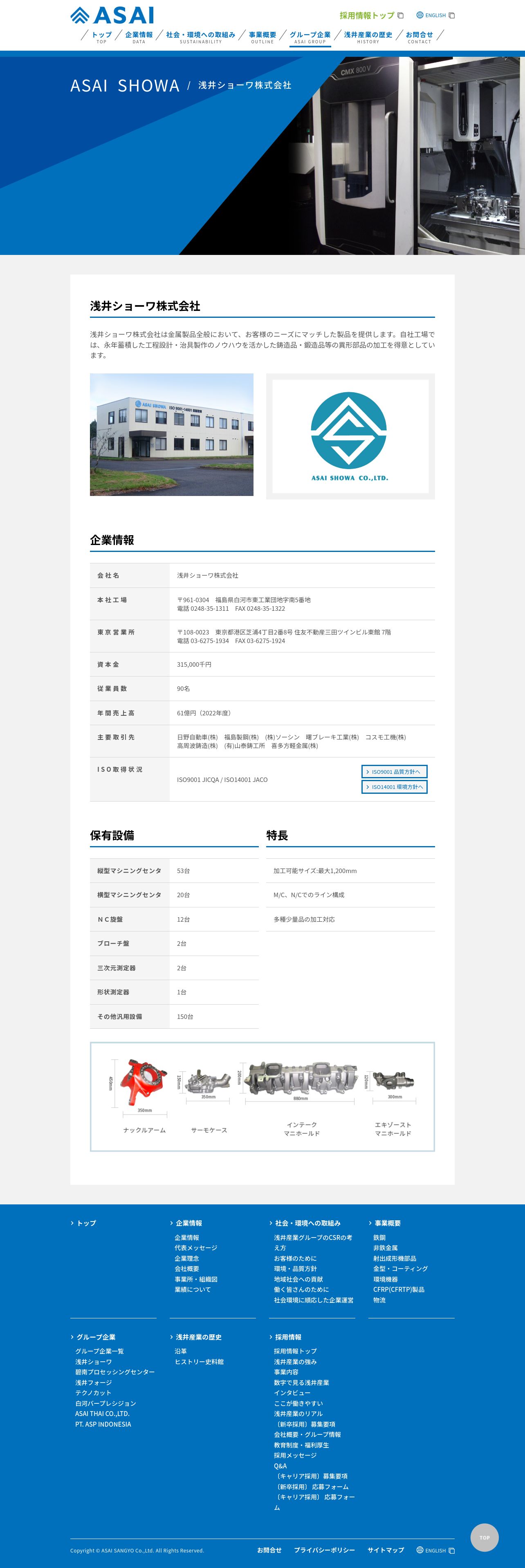
Task: Open footer 業績について link
Action: coord(193,1289)
